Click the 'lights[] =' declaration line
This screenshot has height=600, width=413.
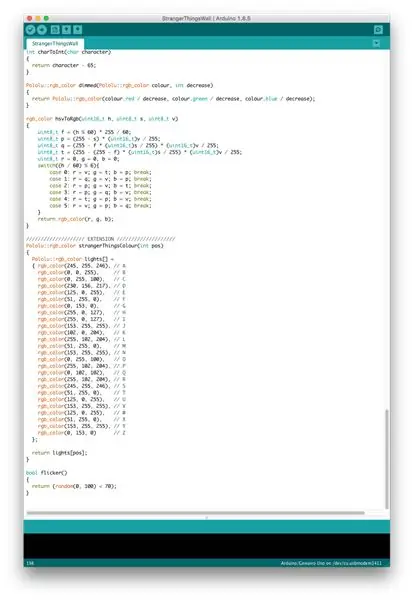[73, 259]
